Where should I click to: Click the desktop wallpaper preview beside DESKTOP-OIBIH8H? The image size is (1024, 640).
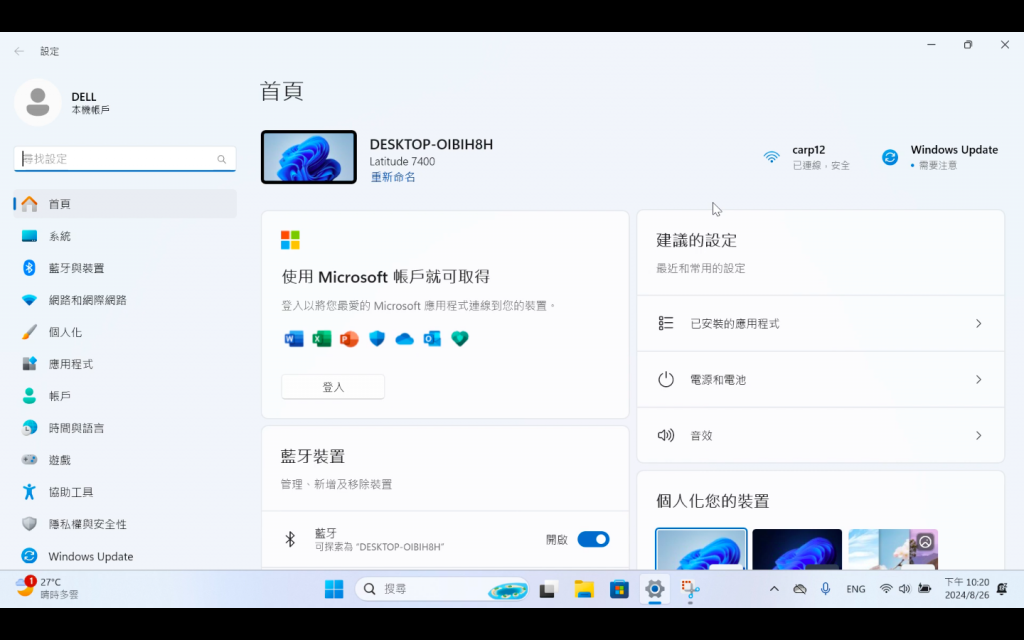pos(309,157)
